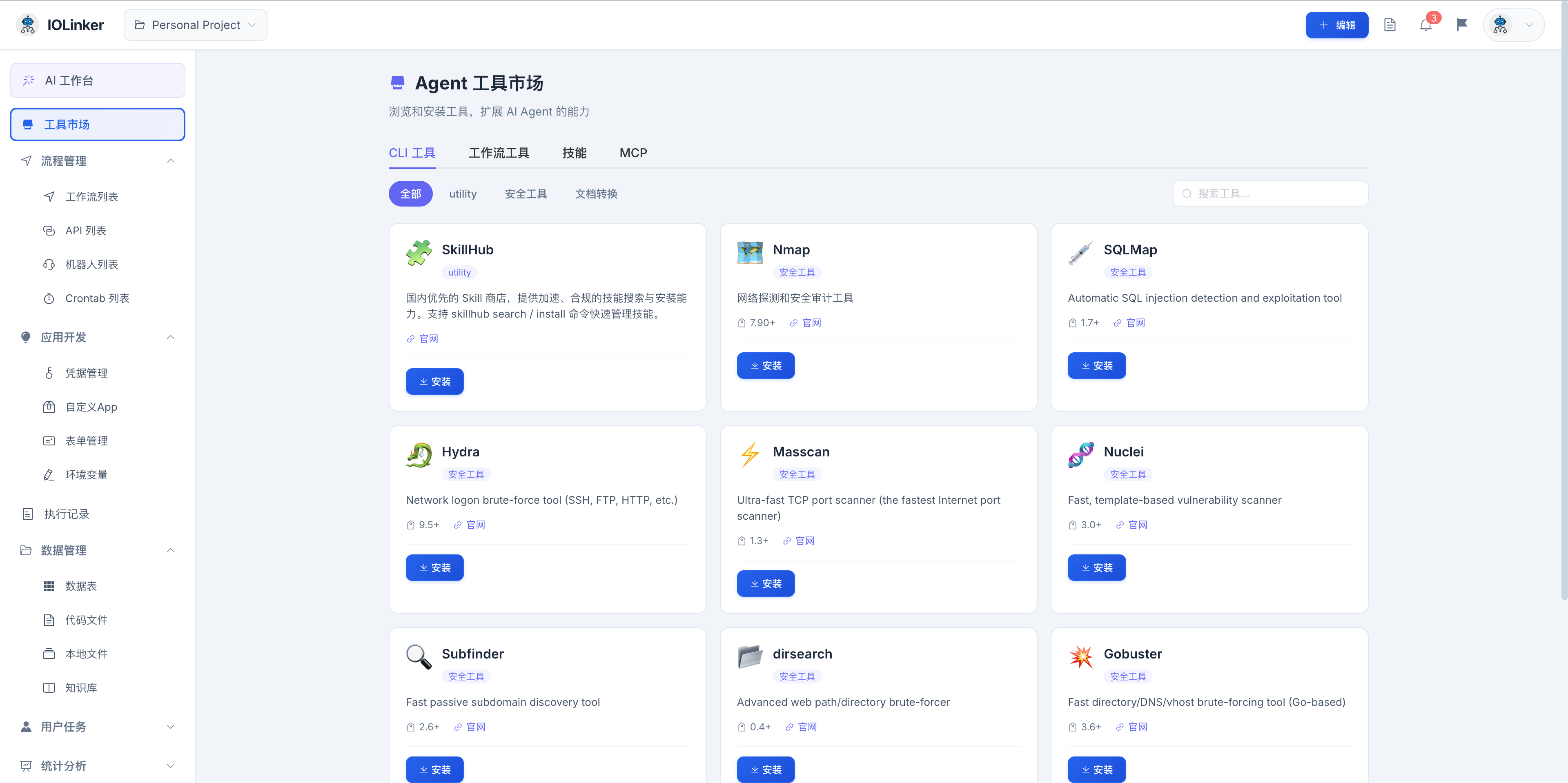The image size is (1568, 783).
Task: Click the Gobuster explosion icon
Action: click(1080, 656)
